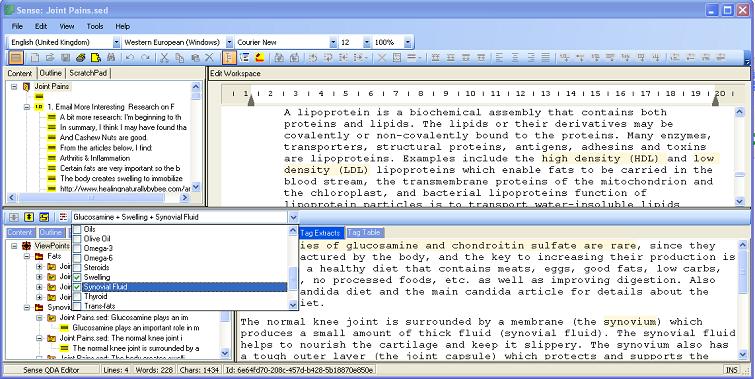Click the scissors Cut icon in toolbar
The image size is (755, 379).
[164, 58]
